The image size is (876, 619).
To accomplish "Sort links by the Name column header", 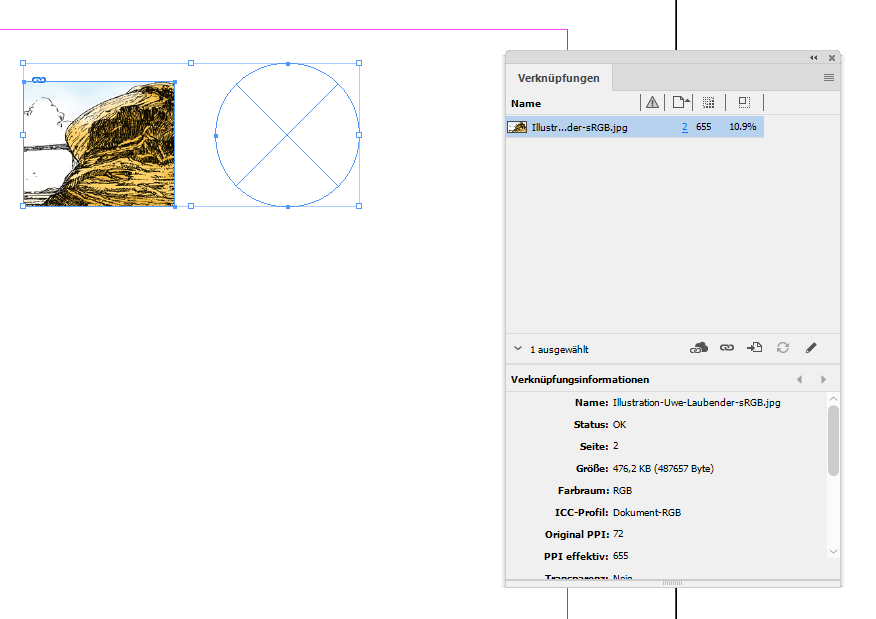I will pos(526,103).
